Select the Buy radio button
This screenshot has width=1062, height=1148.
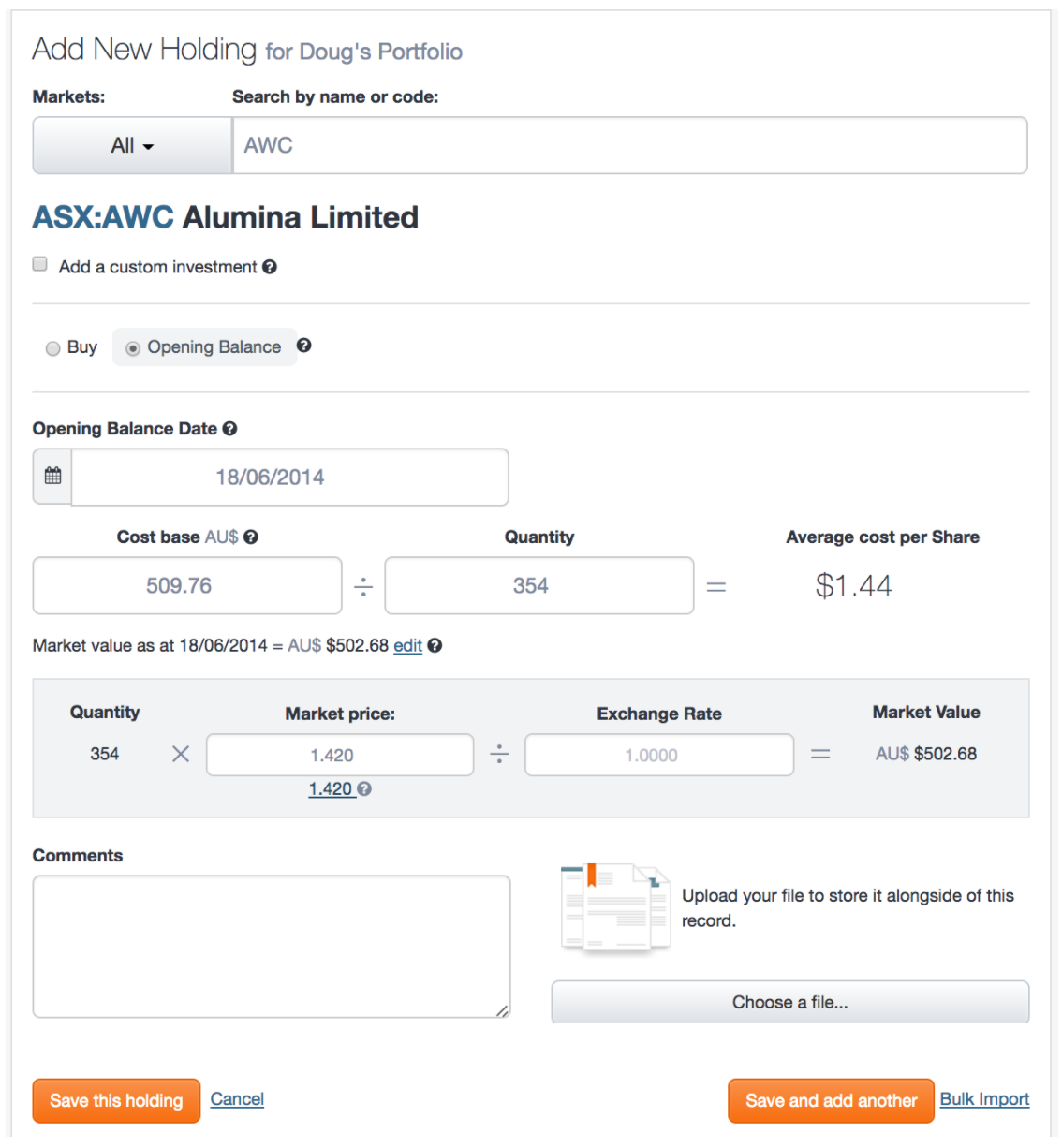click(53, 347)
